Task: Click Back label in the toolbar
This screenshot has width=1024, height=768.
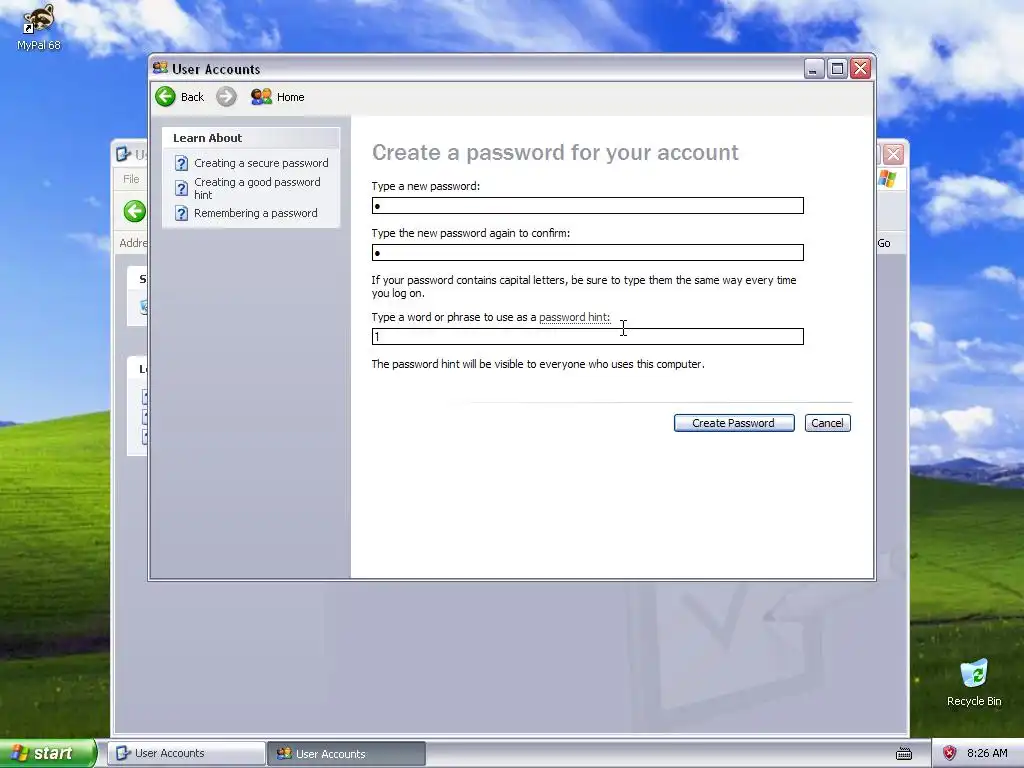Action: (x=192, y=97)
